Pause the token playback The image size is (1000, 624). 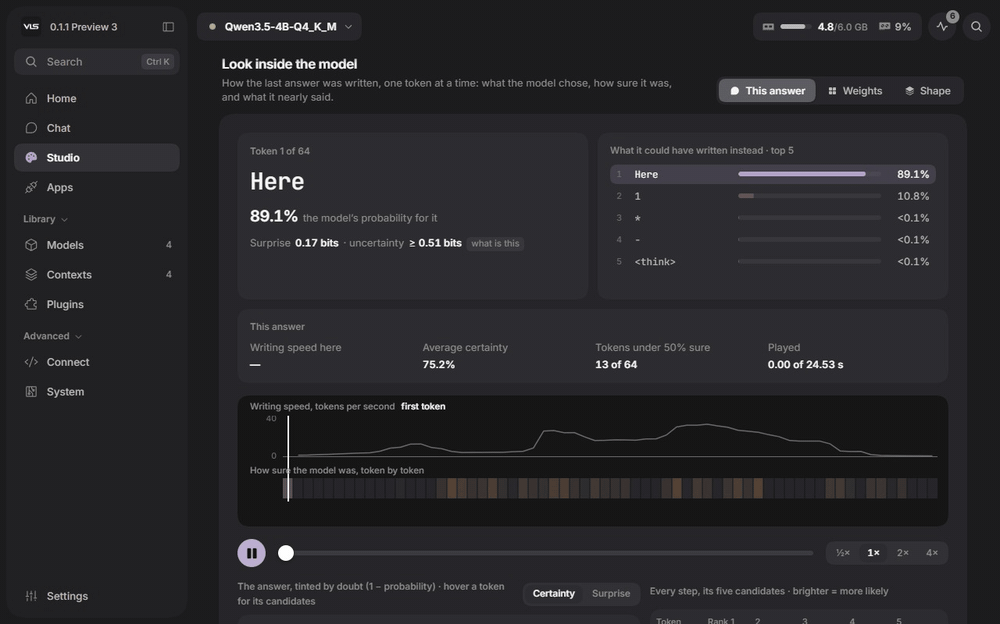tap(251, 553)
